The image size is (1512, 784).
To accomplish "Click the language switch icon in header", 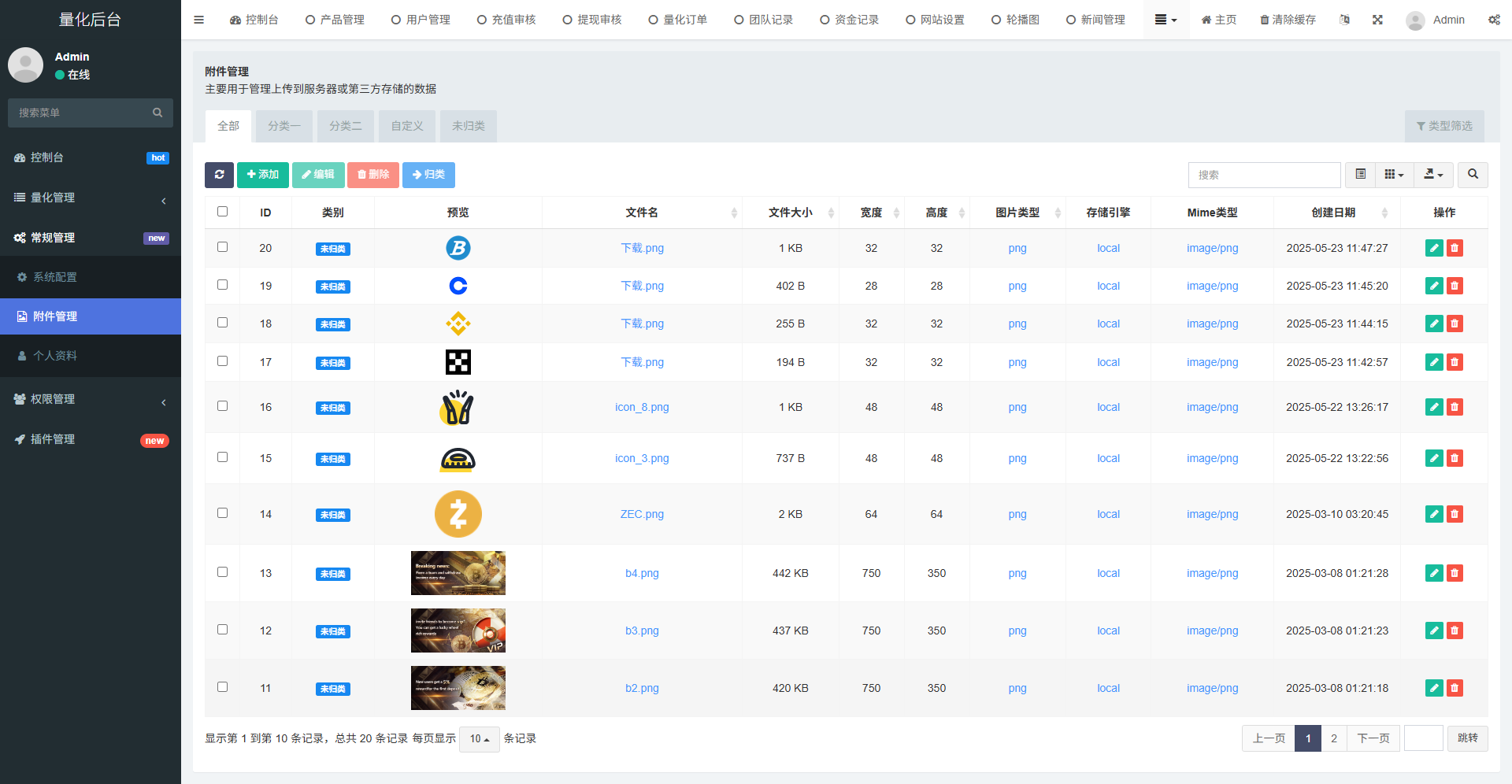I will (x=1344, y=20).
